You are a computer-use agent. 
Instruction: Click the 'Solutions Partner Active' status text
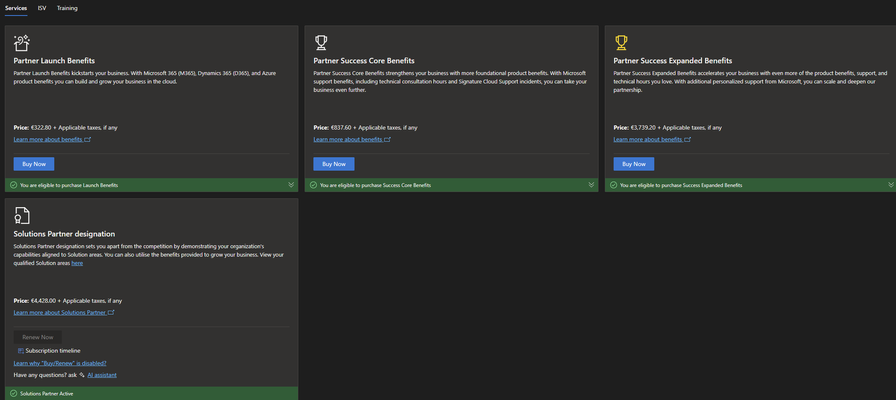coord(46,394)
